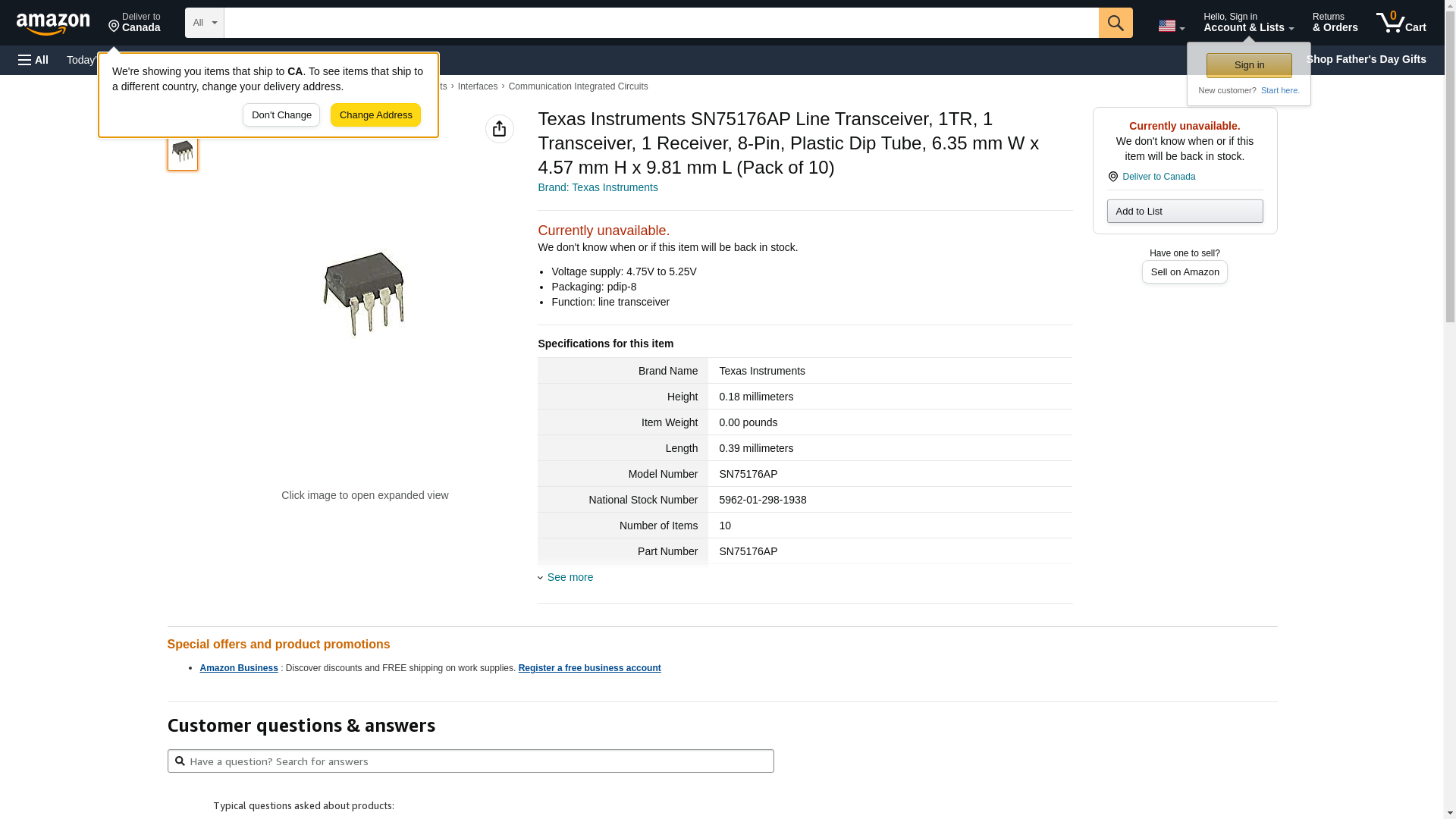Click Deliver to Canada location in header
This screenshot has width=1456, height=819.
(134, 23)
